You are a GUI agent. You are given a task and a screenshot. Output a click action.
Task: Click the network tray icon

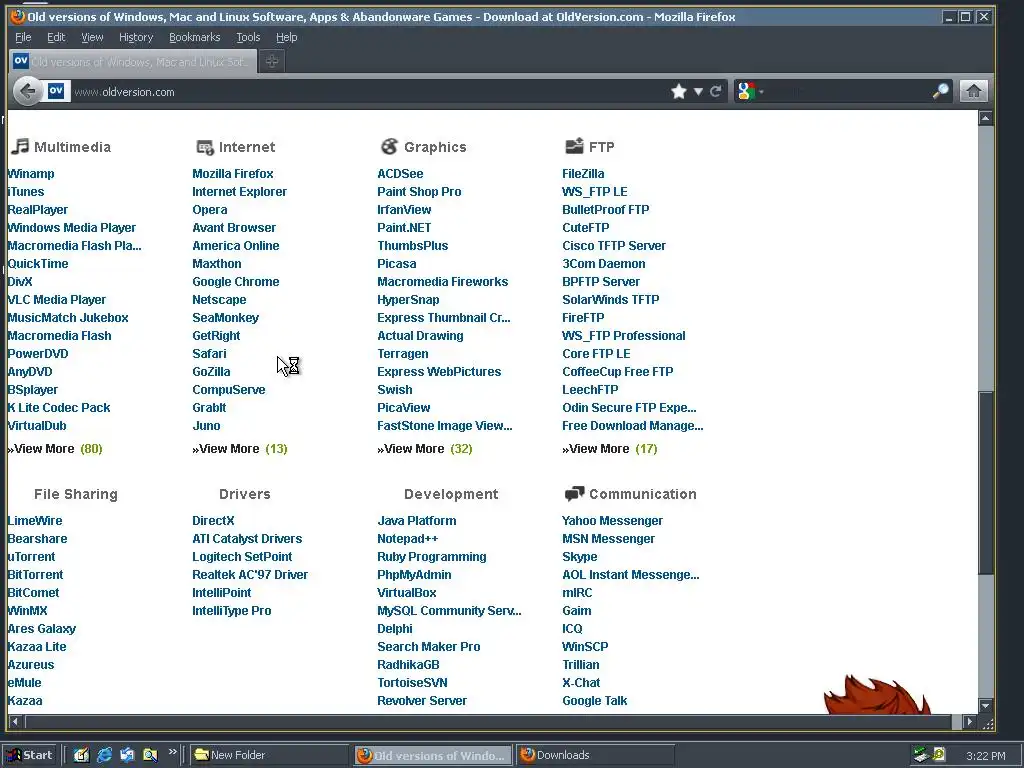(x=921, y=755)
